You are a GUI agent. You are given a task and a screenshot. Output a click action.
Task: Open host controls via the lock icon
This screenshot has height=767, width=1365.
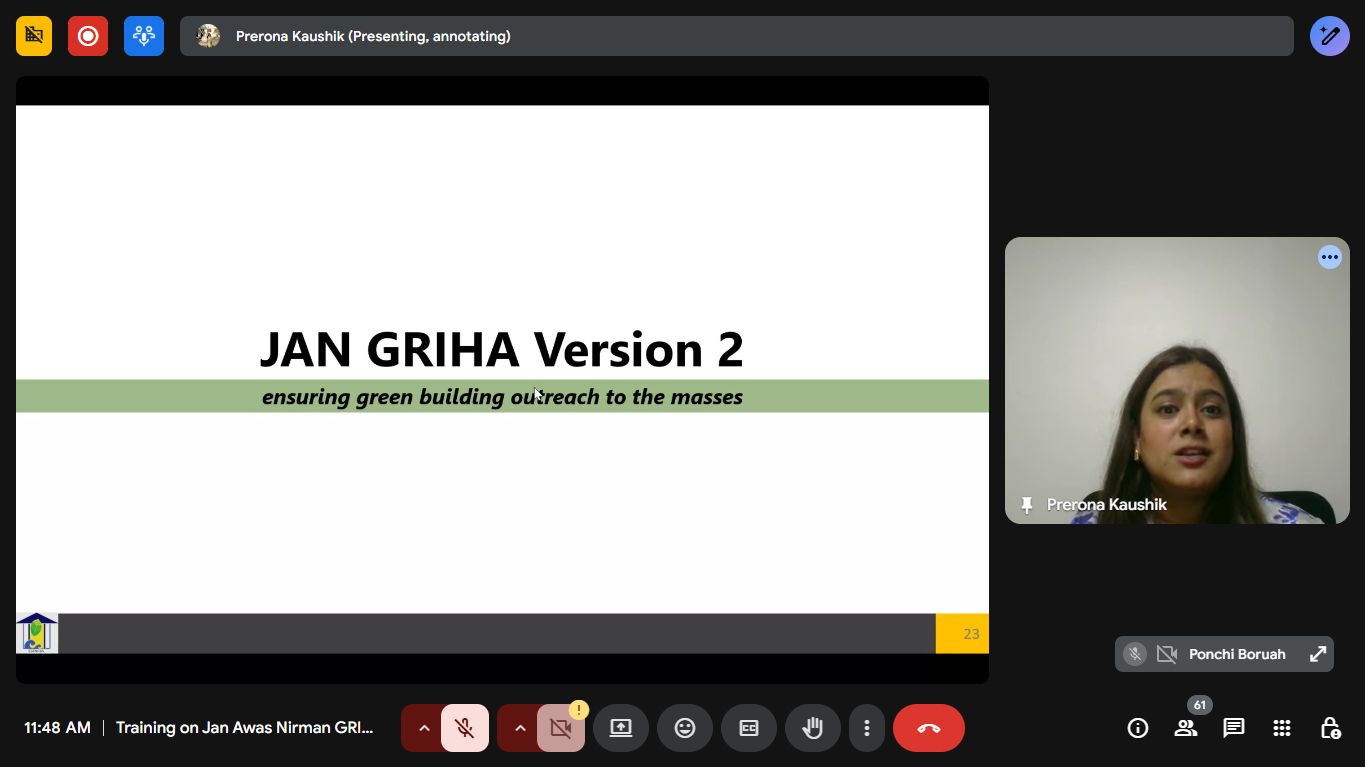click(x=1330, y=728)
